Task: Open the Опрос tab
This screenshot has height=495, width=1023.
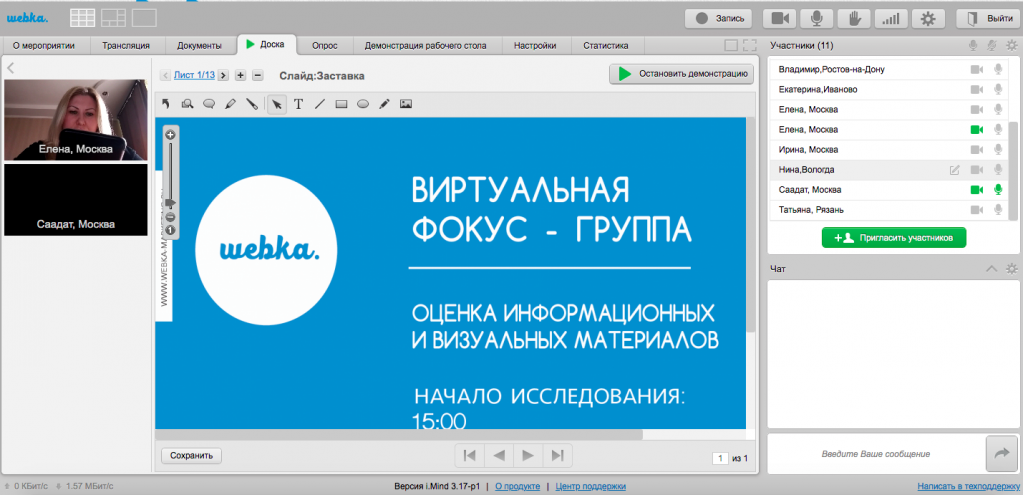Action: [325, 46]
